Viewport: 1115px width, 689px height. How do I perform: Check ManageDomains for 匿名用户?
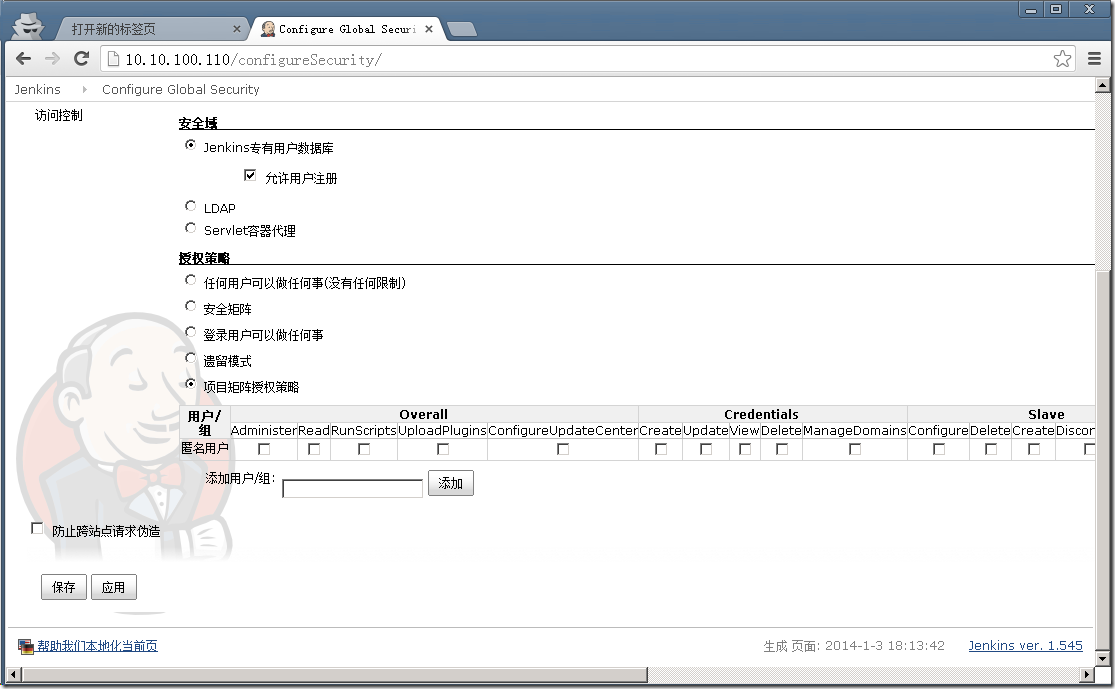click(x=855, y=449)
